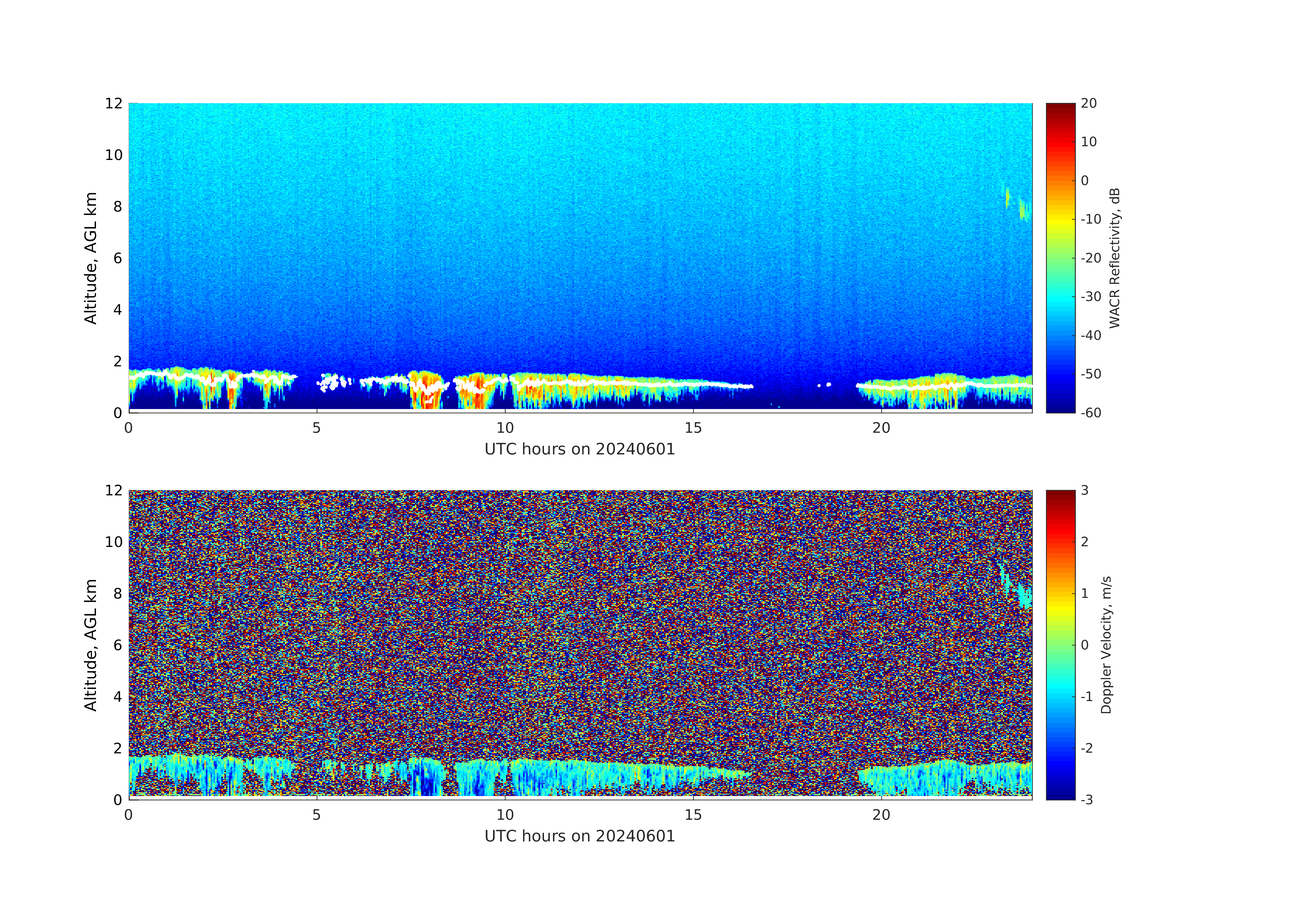Click the 20 tick on reflectivity colorbar
1316x903 pixels.
click(x=1088, y=103)
